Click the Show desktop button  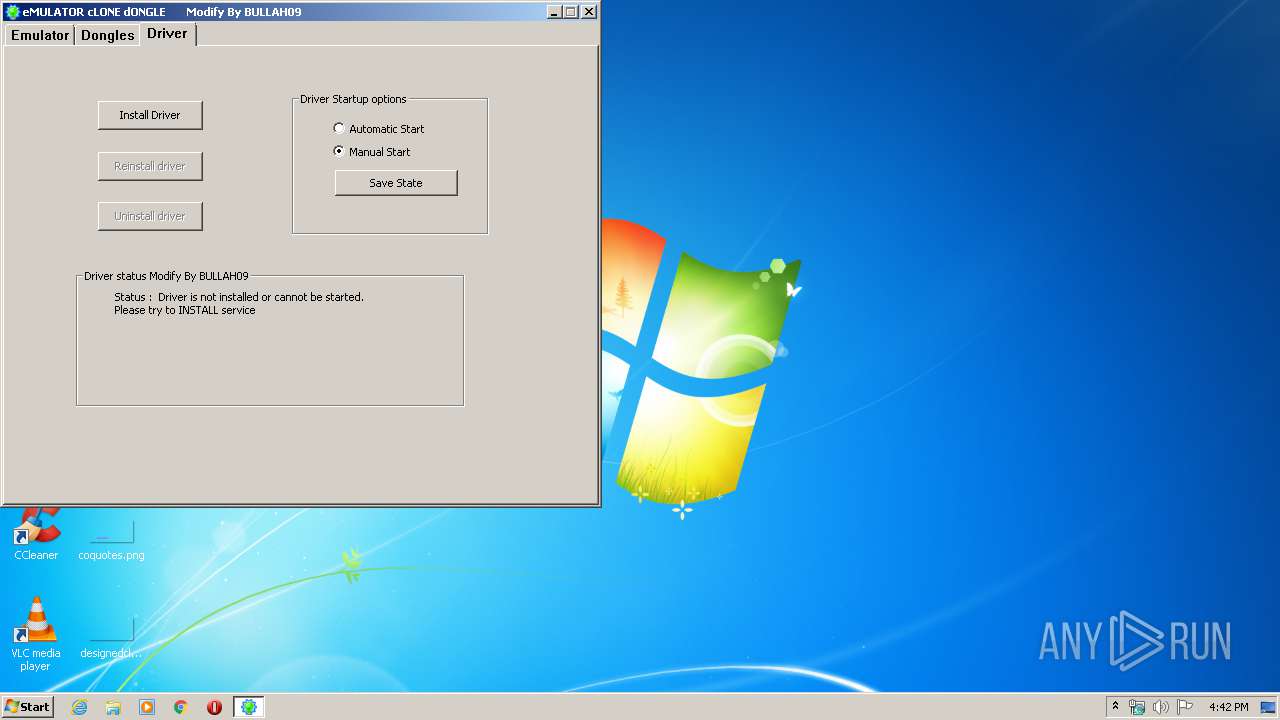click(x=1269, y=707)
